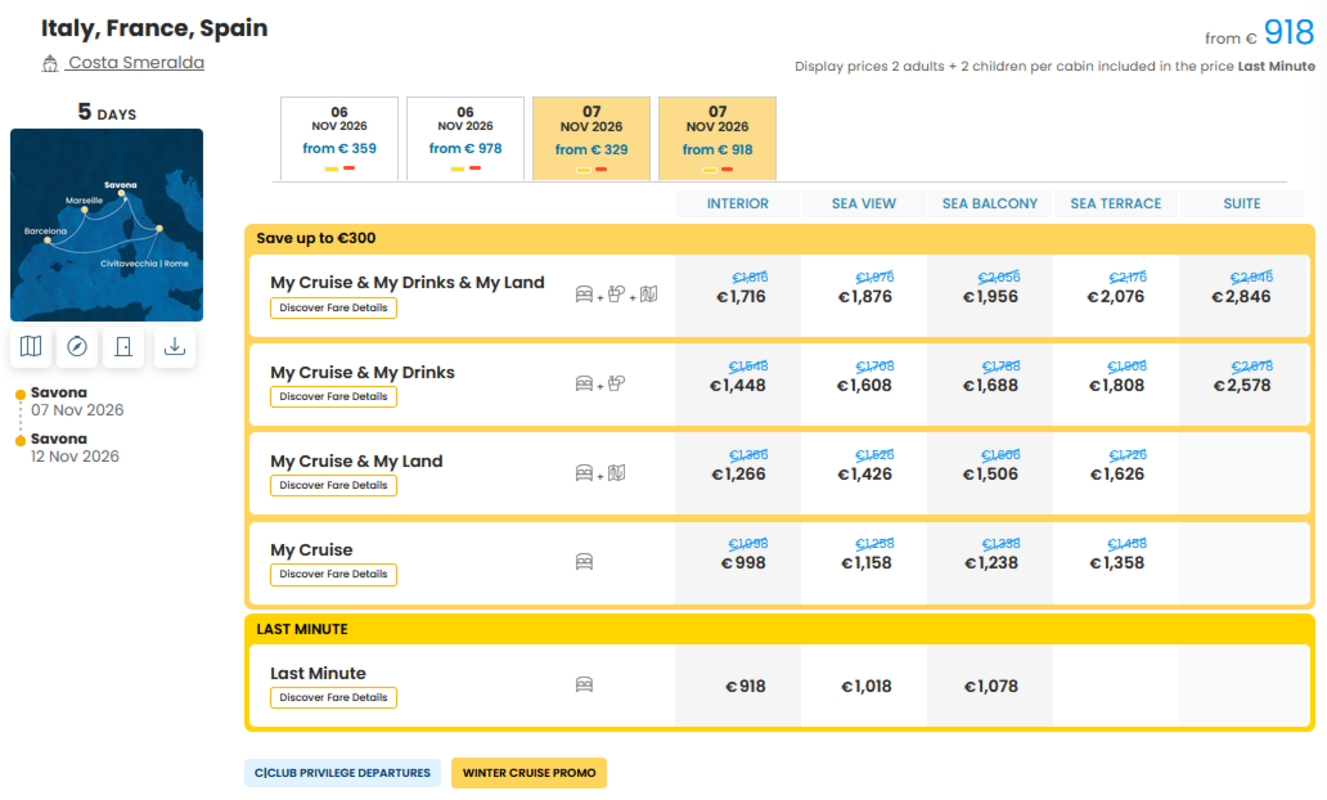Select the 06 Nov 2026 departure from € 359
The image size is (1327, 800).
point(340,139)
